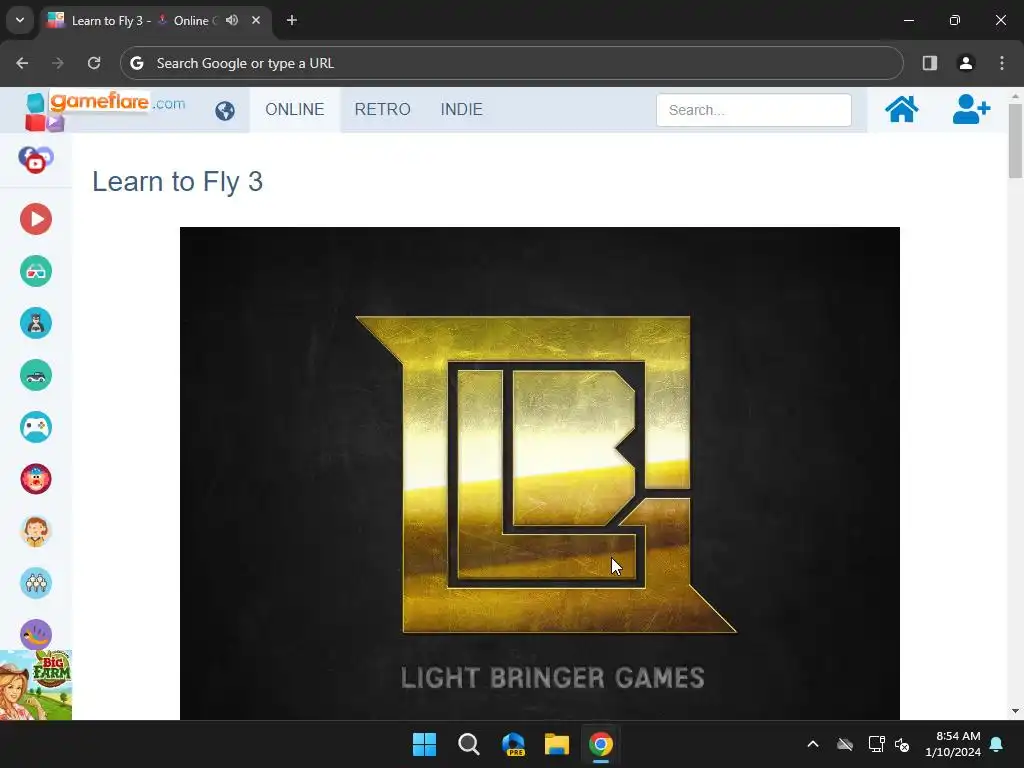Open Windows taskbar search
The height and width of the screenshot is (768, 1024).
tap(468, 744)
